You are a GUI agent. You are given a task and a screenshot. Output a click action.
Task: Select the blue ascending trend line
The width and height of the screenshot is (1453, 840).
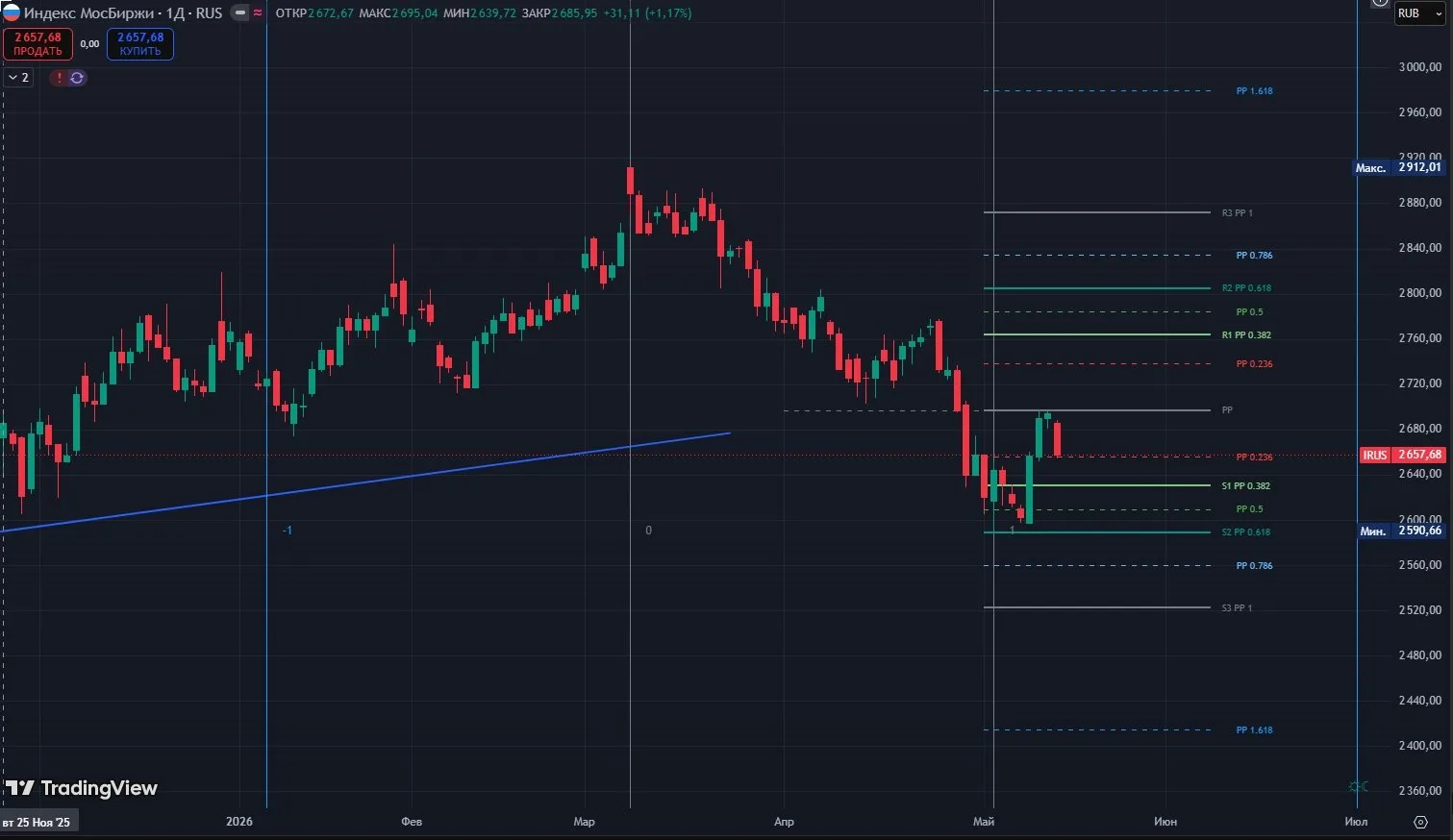(365, 482)
